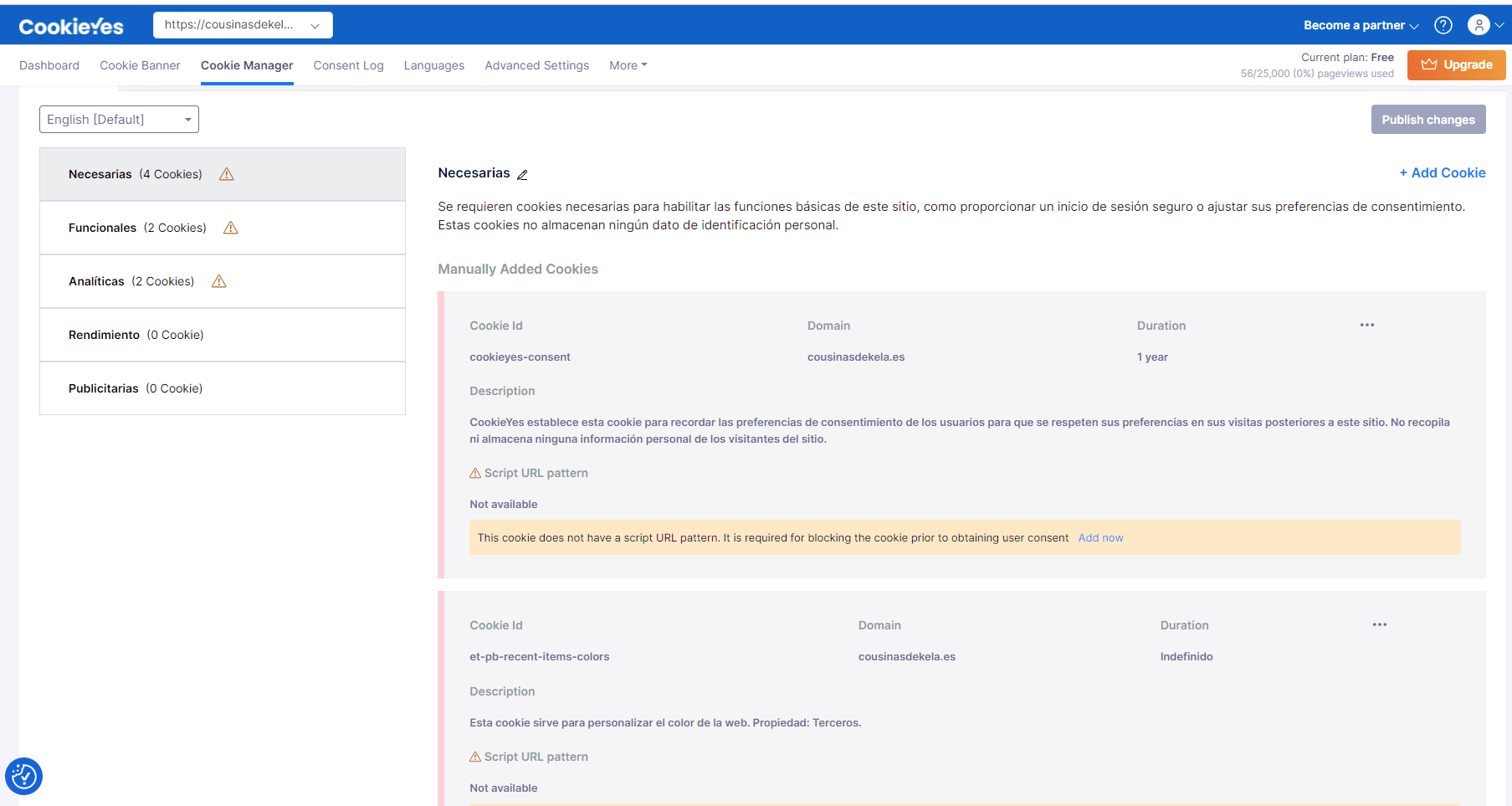Image resolution: width=1512 pixels, height=806 pixels.
Task: Switch to Advanced Settings tab
Action: tap(536, 65)
